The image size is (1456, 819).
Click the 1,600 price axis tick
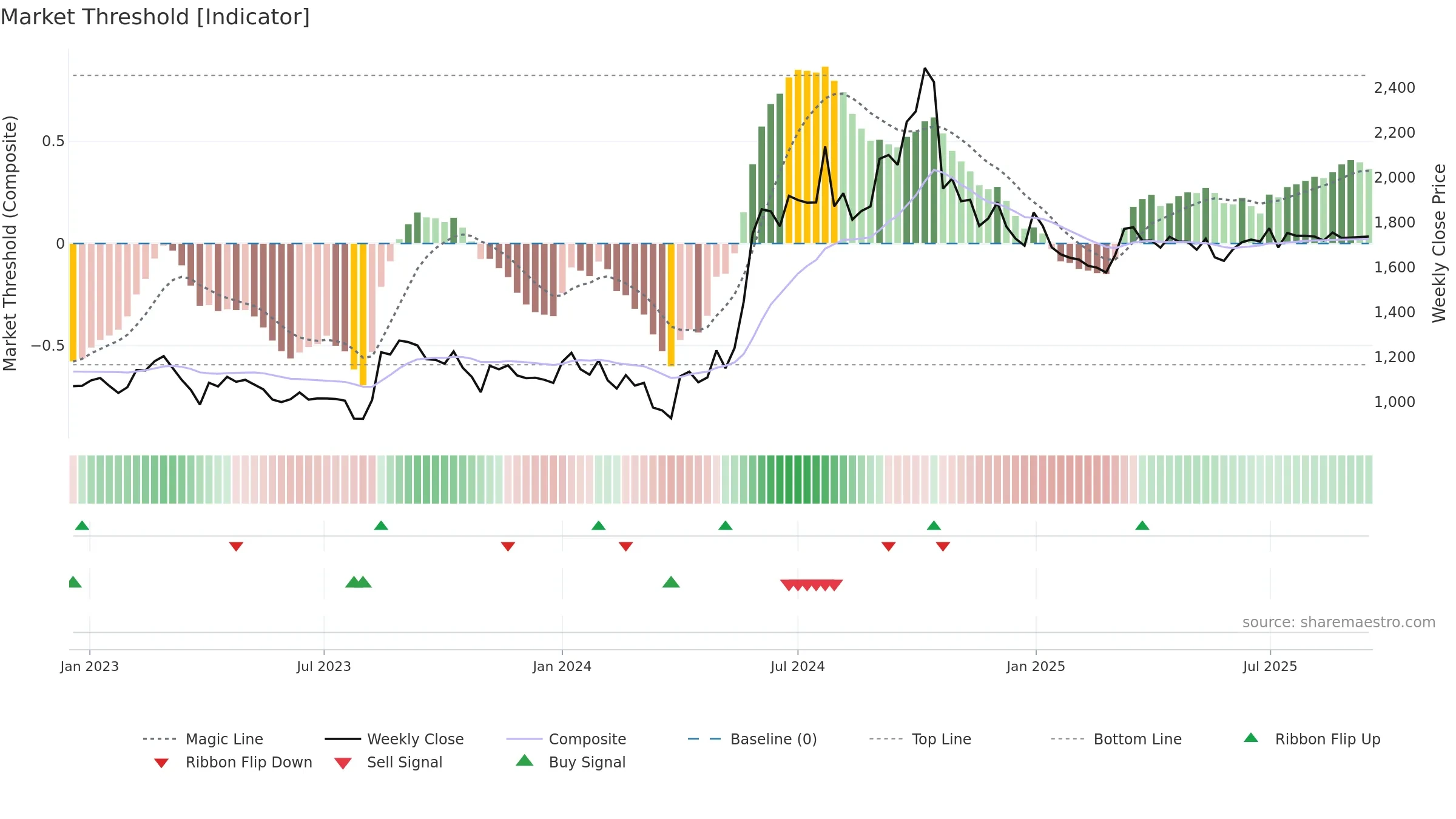[x=1395, y=268]
